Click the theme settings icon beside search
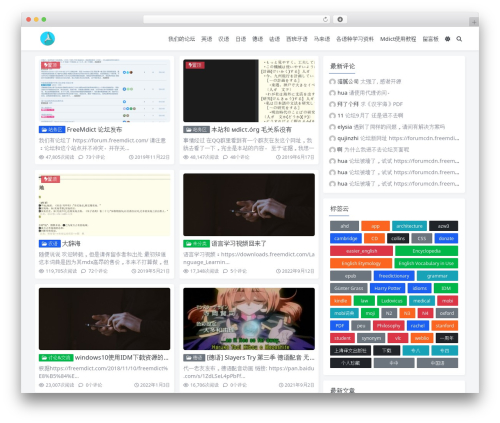The width and height of the screenshot is (500, 423). click(x=447, y=39)
